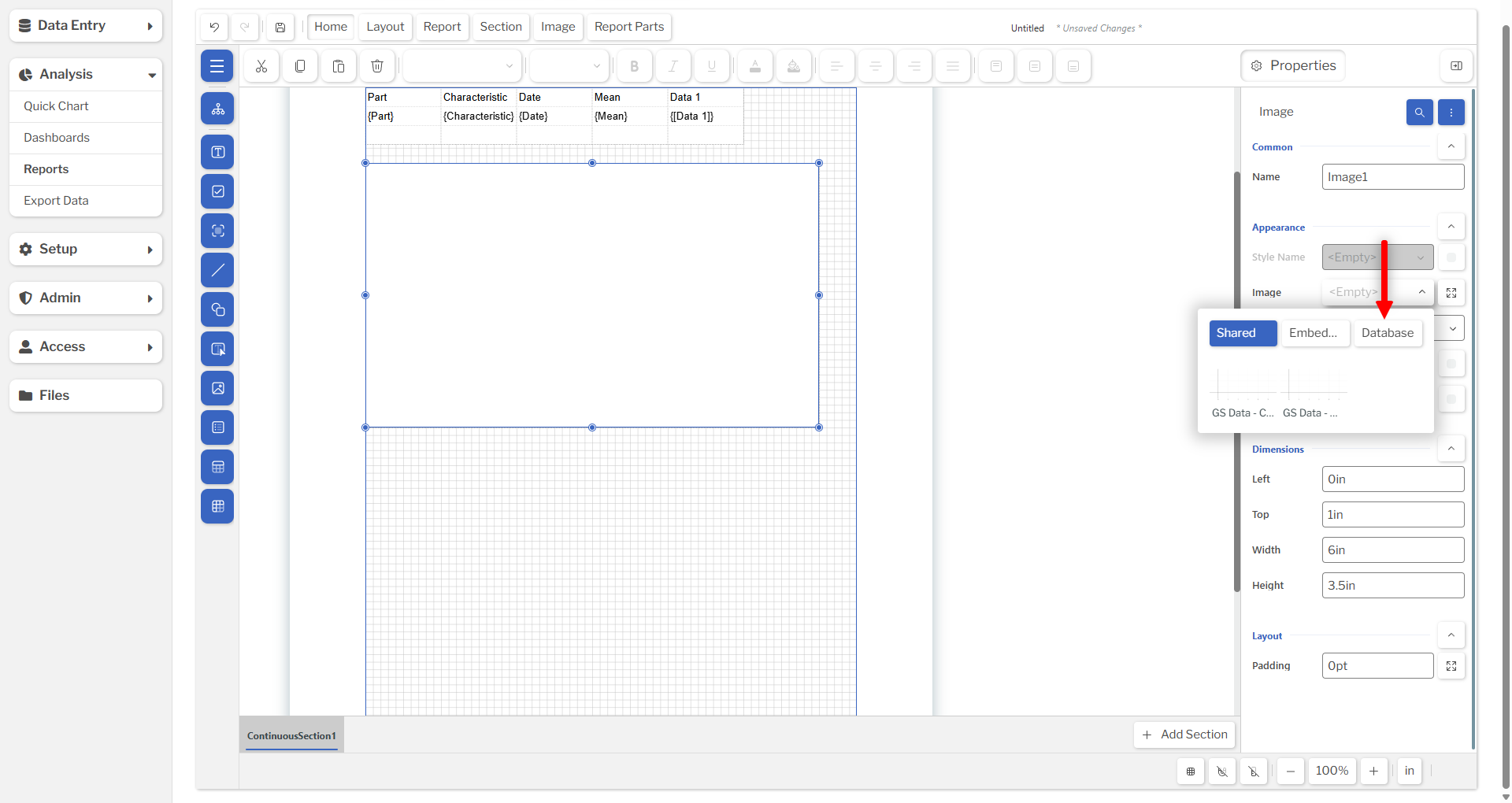The image size is (1512, 803).
Task: Expand the Analysis sidebar section
Action: point(85,74)
